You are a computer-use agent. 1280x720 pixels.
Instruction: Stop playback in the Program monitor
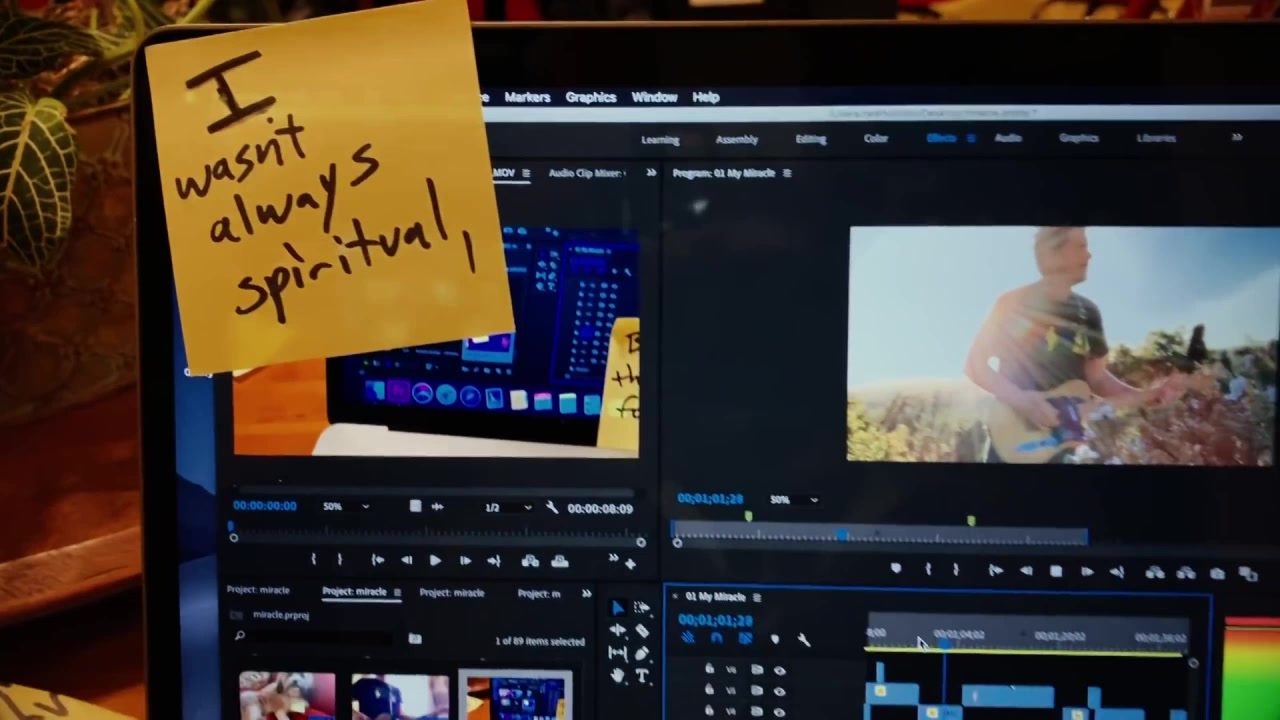point(1056,571)
